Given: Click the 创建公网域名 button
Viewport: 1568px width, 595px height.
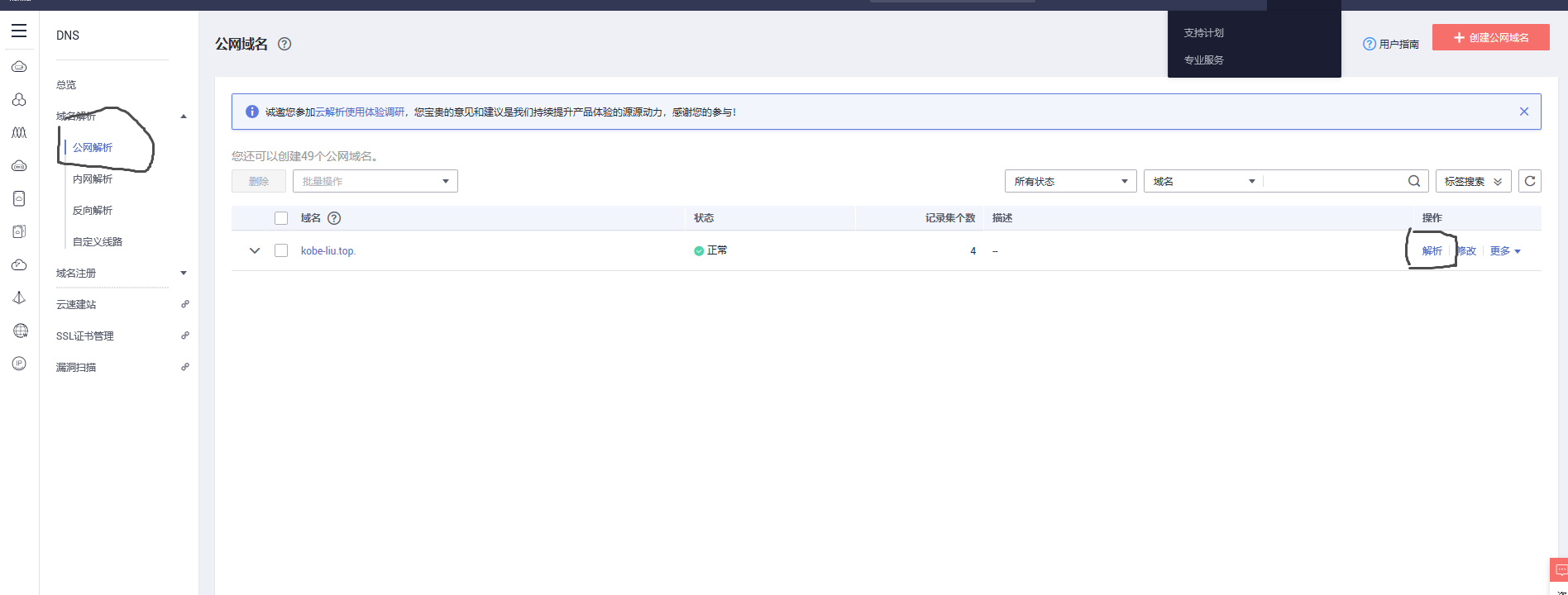Looking at the screenshot, I should [1491, 37].
